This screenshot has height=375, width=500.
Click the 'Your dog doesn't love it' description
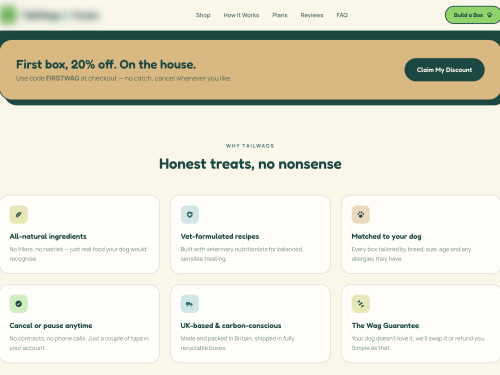(x=418, y=343)
